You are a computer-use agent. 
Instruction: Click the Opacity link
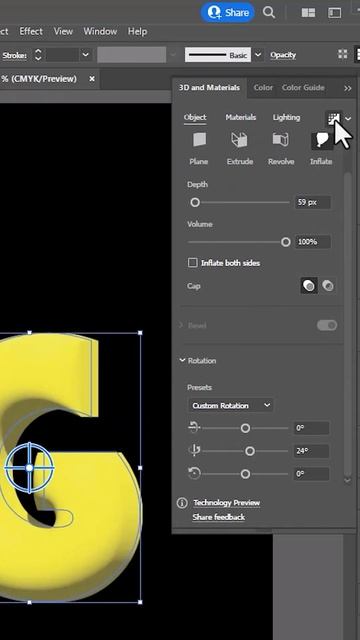click(283, 55)
